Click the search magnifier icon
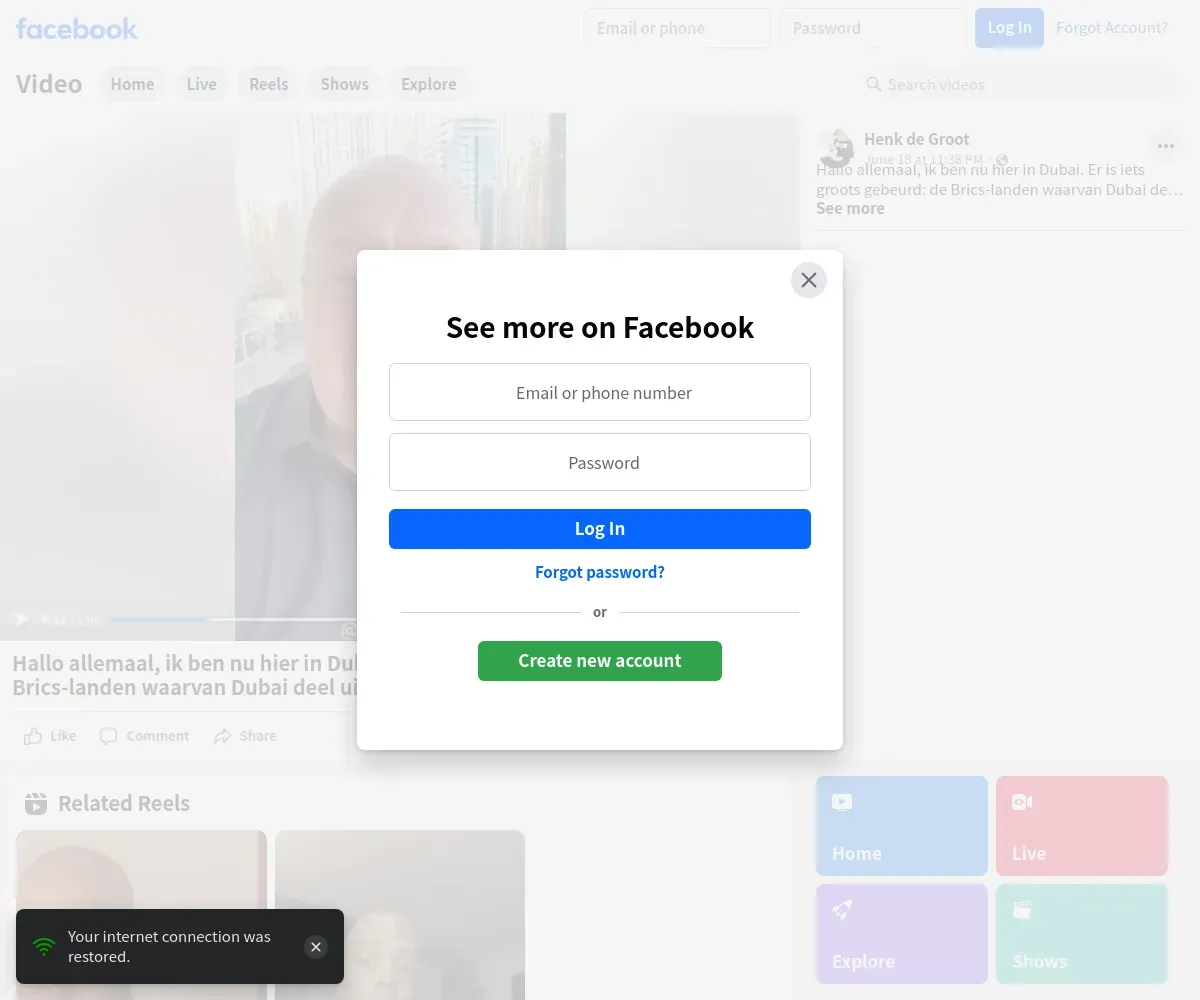The image size is (1200, 1000). coord(874,84)
